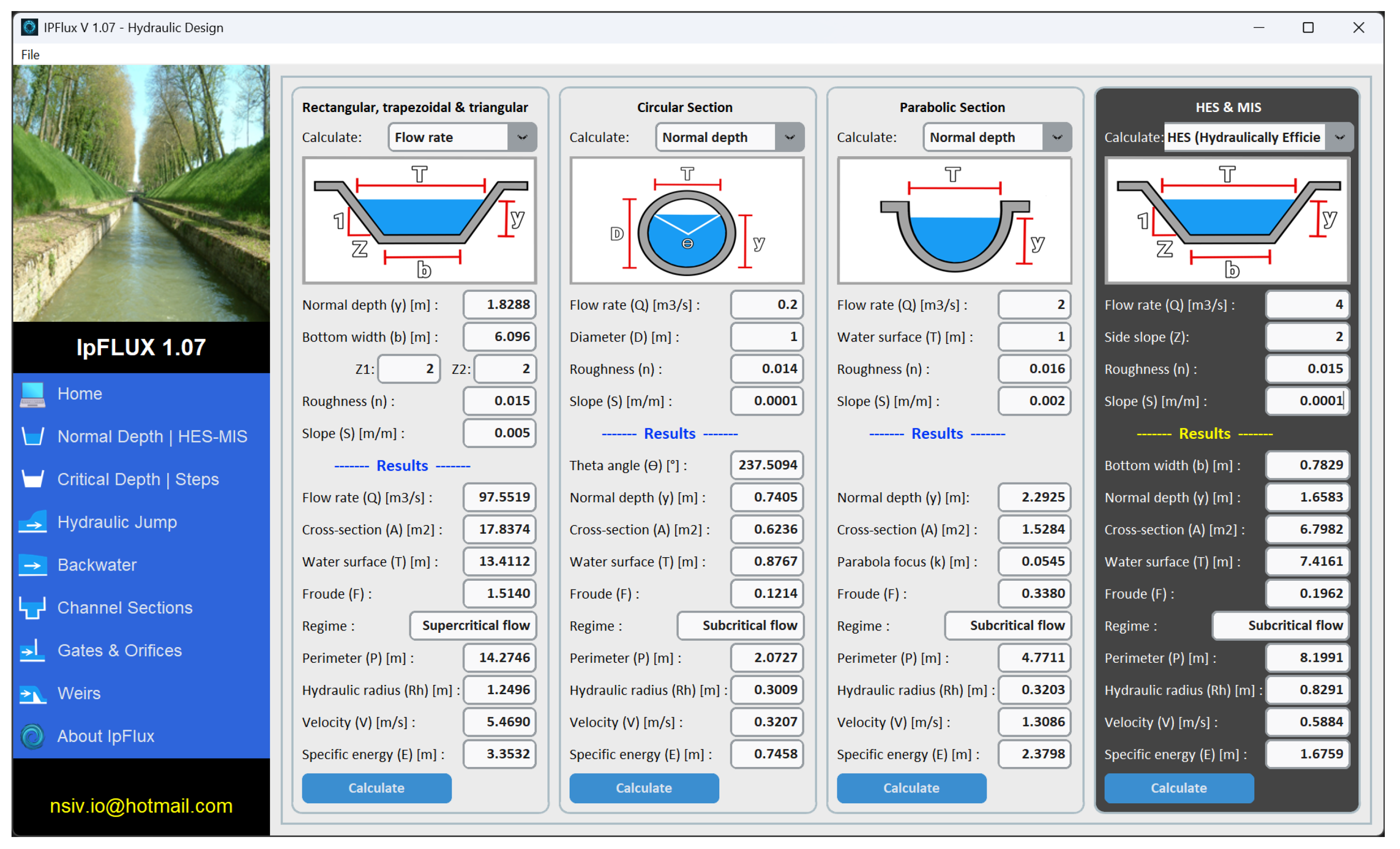Image resolution: width=1400 pixels, height=849 pixels.
Task: Click the nsiv.io@hotmail.com email link
Action: 141,806
